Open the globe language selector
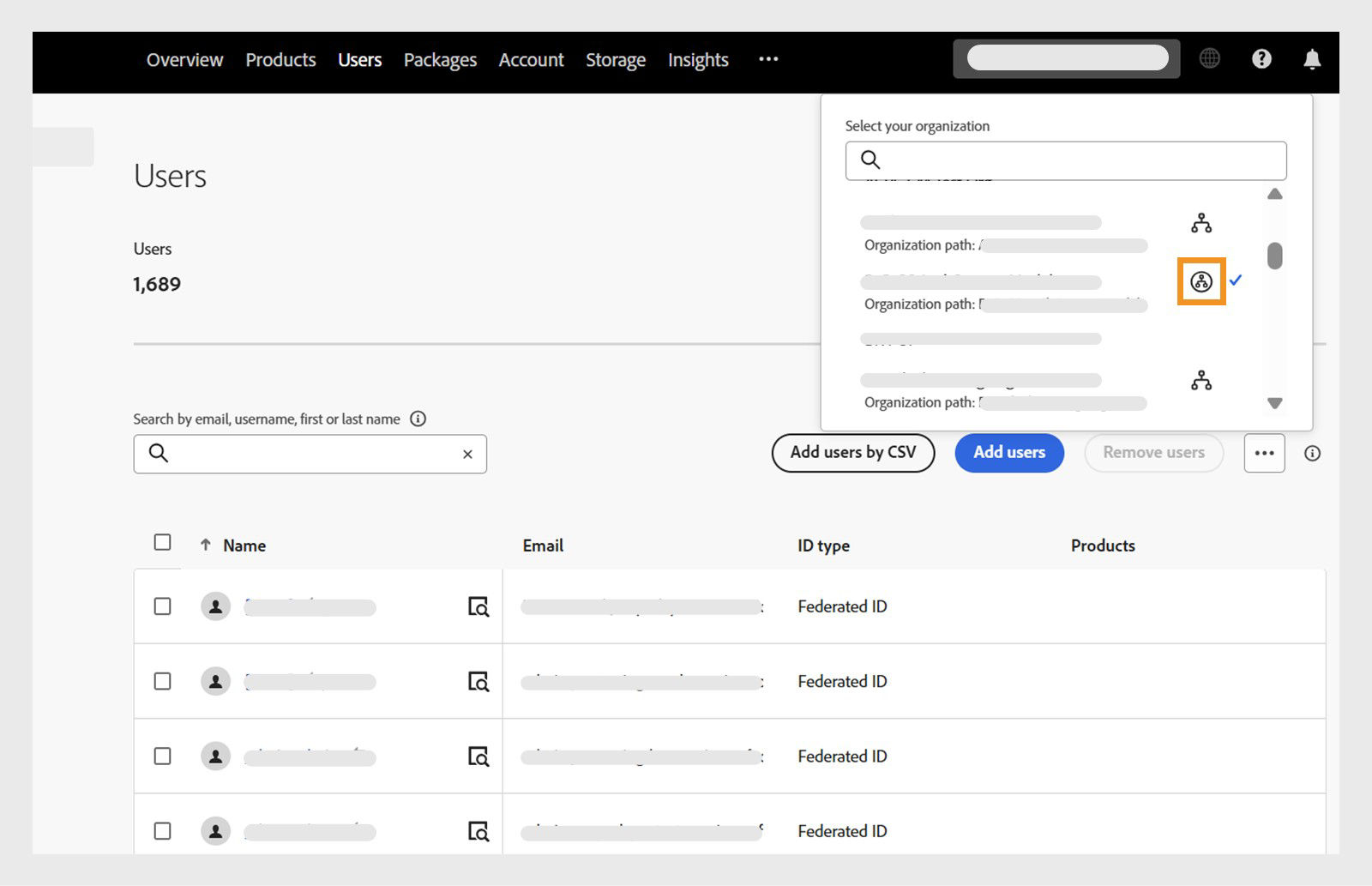 tap(1209, 58)
